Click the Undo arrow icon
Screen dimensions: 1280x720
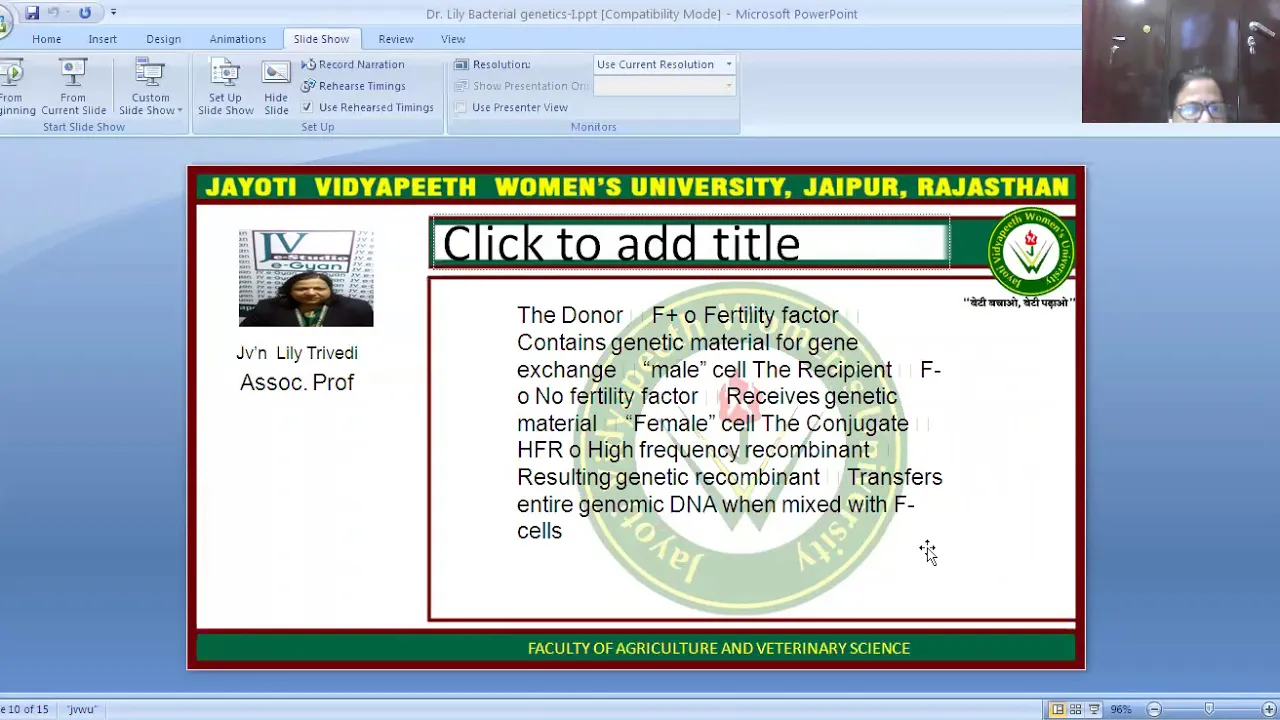[54, 13]
